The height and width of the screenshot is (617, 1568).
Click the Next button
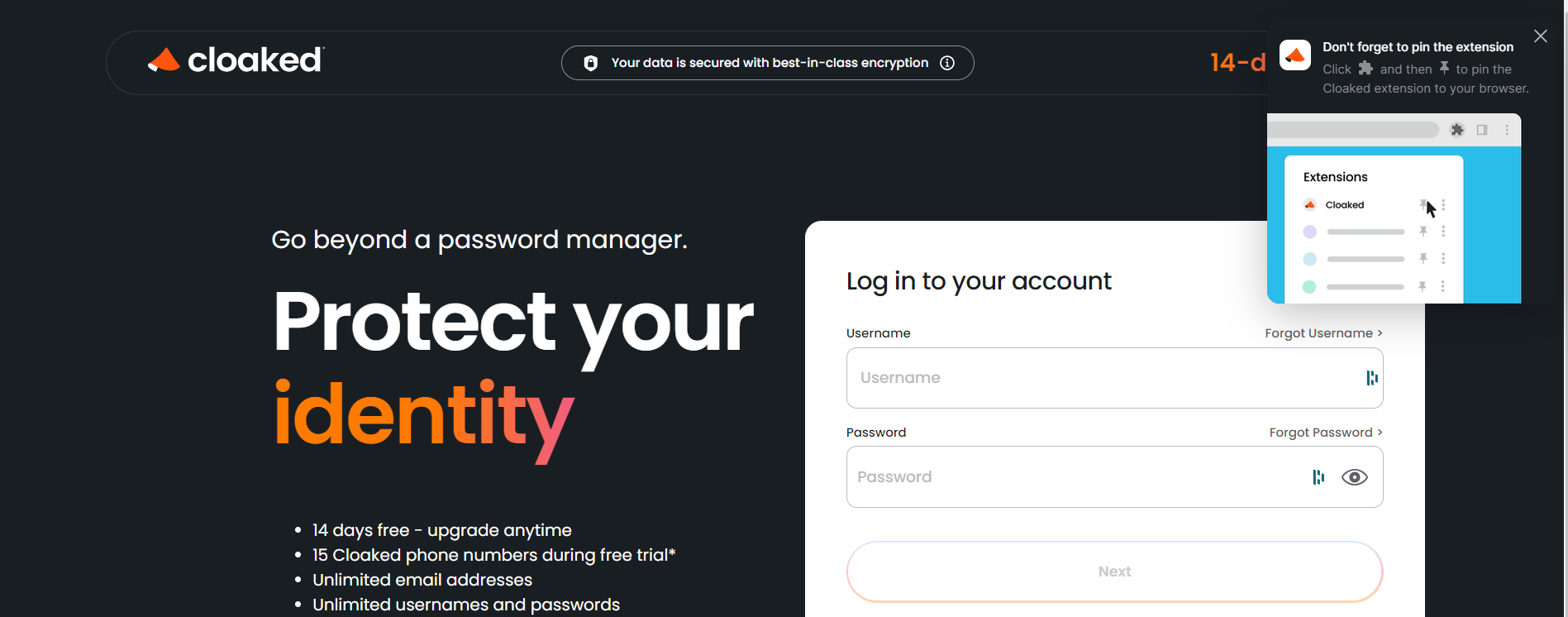1114,572
